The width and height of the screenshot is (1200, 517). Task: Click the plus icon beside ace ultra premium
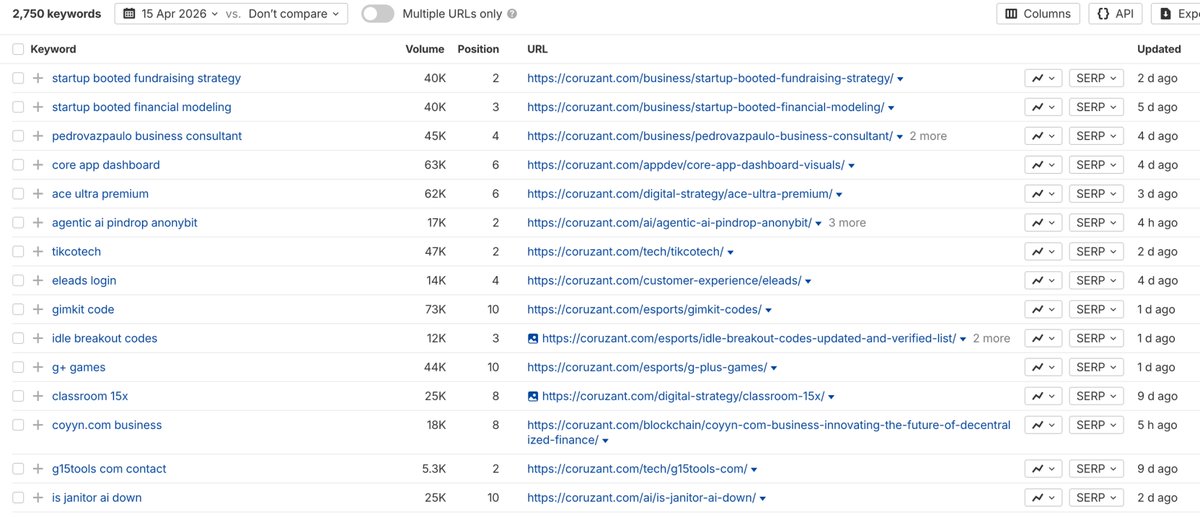coord(38,194)
